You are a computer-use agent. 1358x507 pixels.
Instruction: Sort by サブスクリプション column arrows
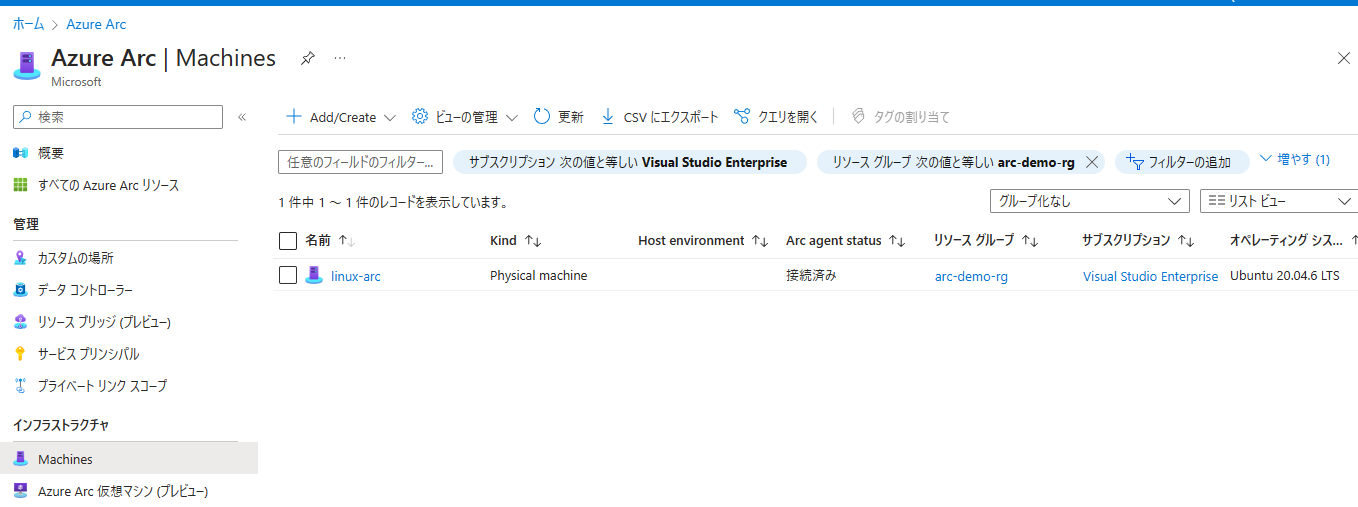pos(1187,241)
